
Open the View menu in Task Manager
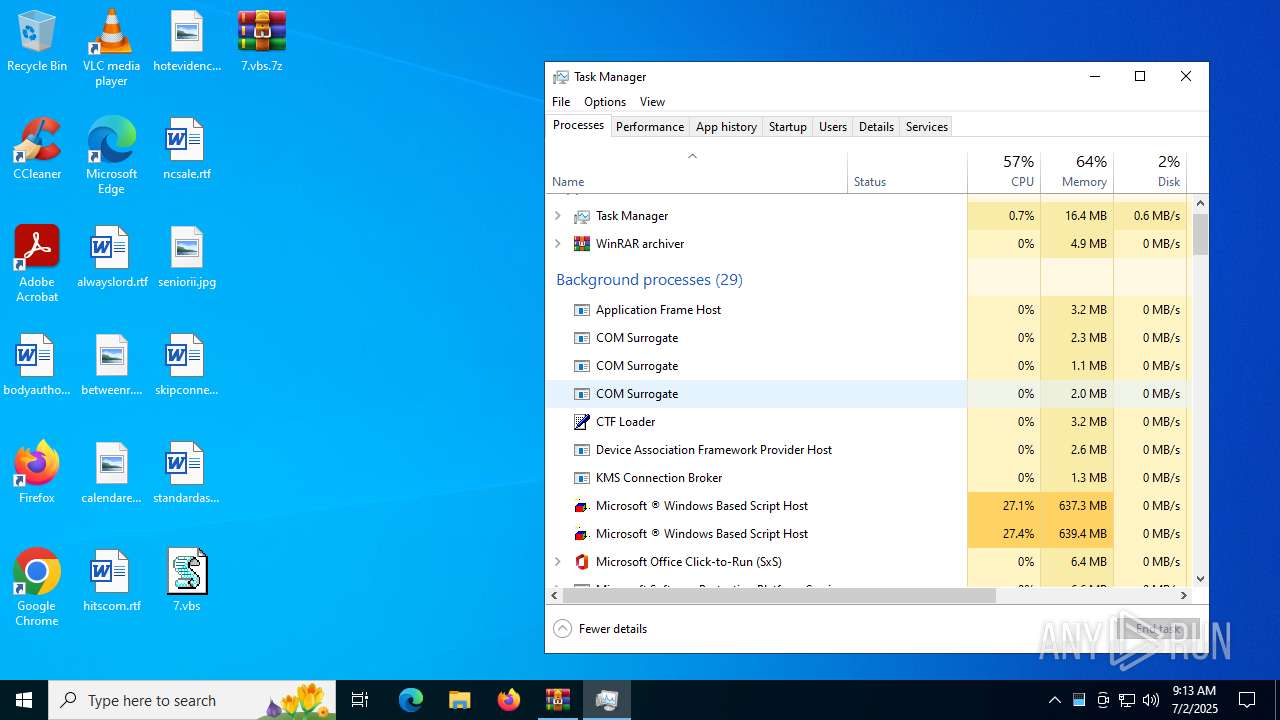652,102
